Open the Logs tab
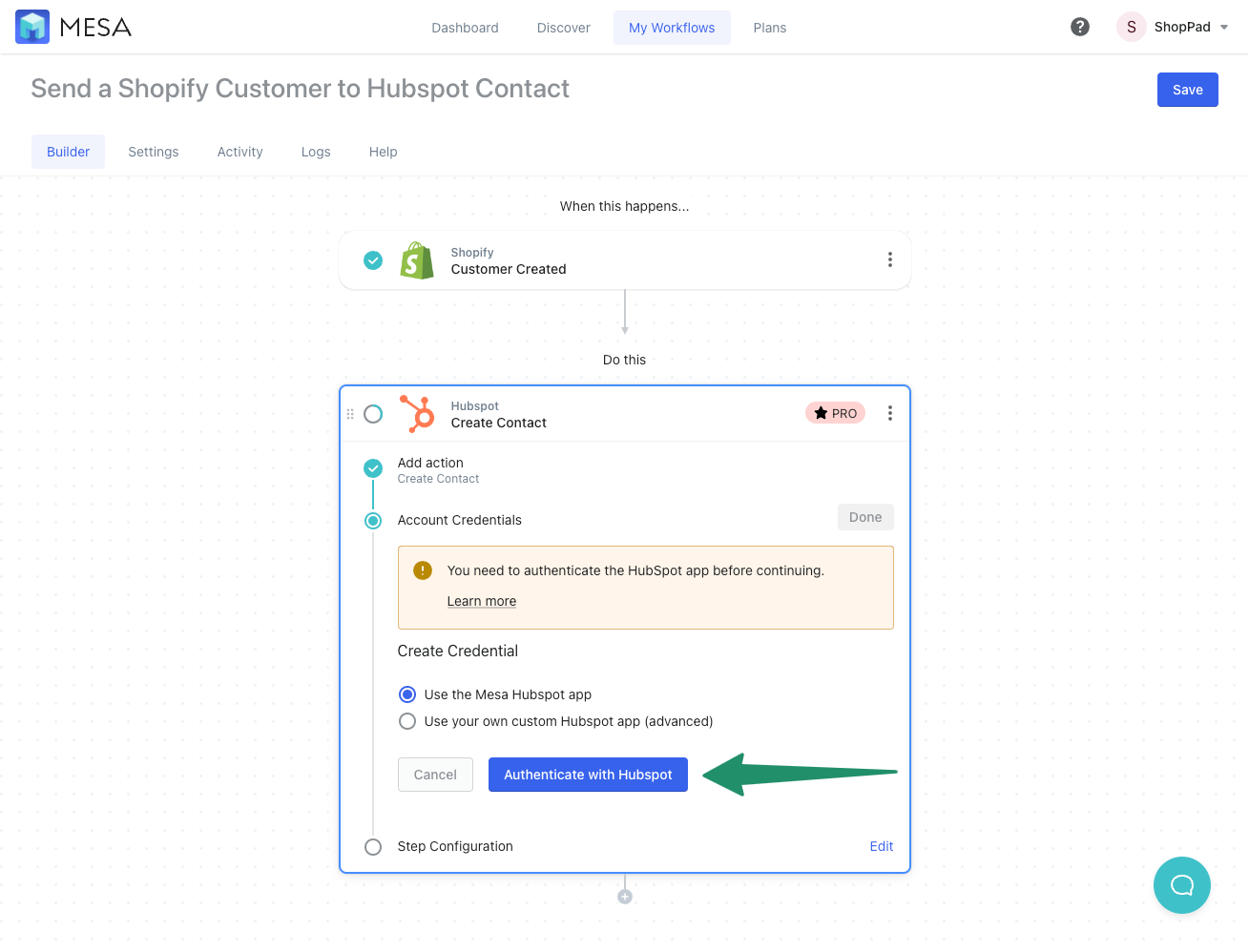This screenshot has height=952, width=1249. [x=316, y=152]
